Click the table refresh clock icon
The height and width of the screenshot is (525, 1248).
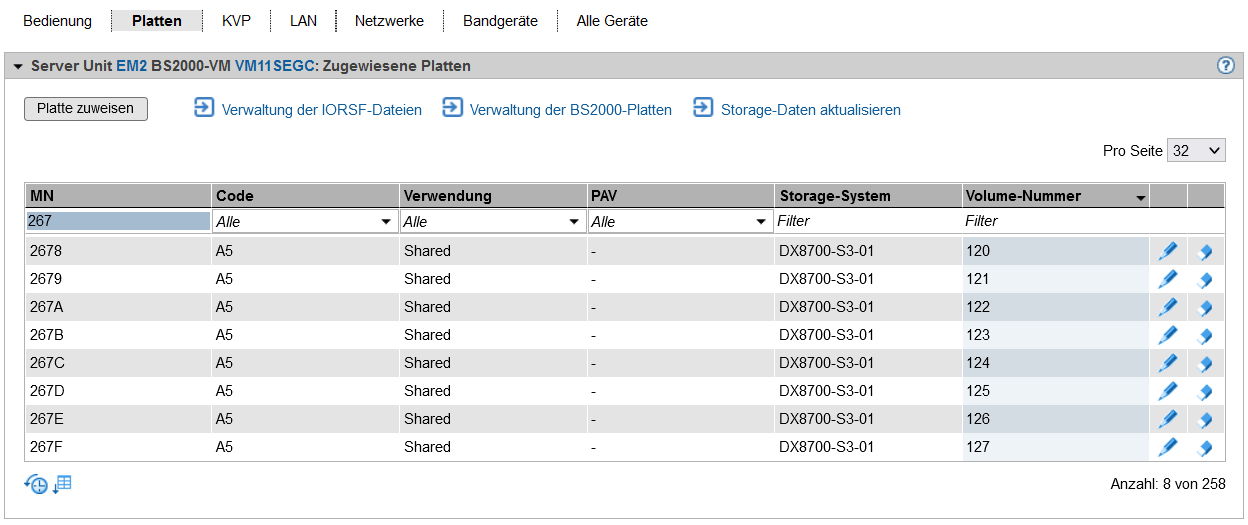[36, 485]
